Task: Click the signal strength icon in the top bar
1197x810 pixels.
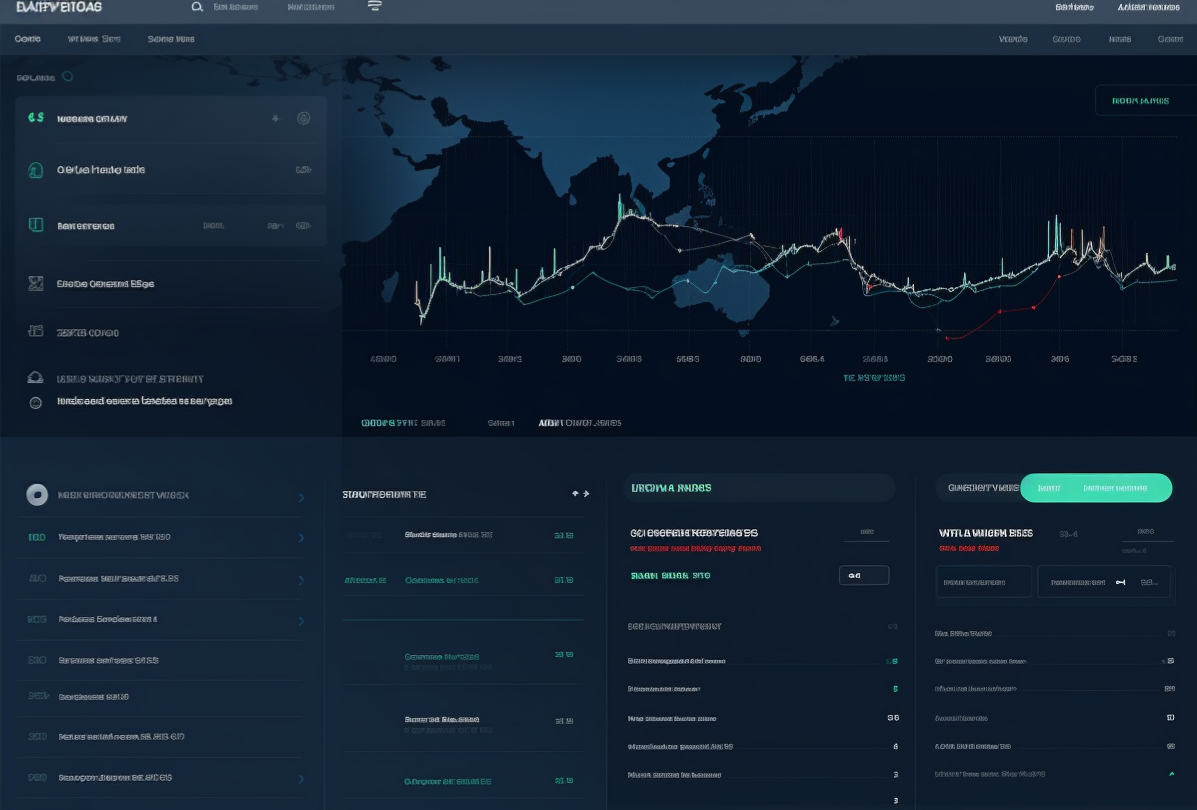Action: tap(374, 6)
